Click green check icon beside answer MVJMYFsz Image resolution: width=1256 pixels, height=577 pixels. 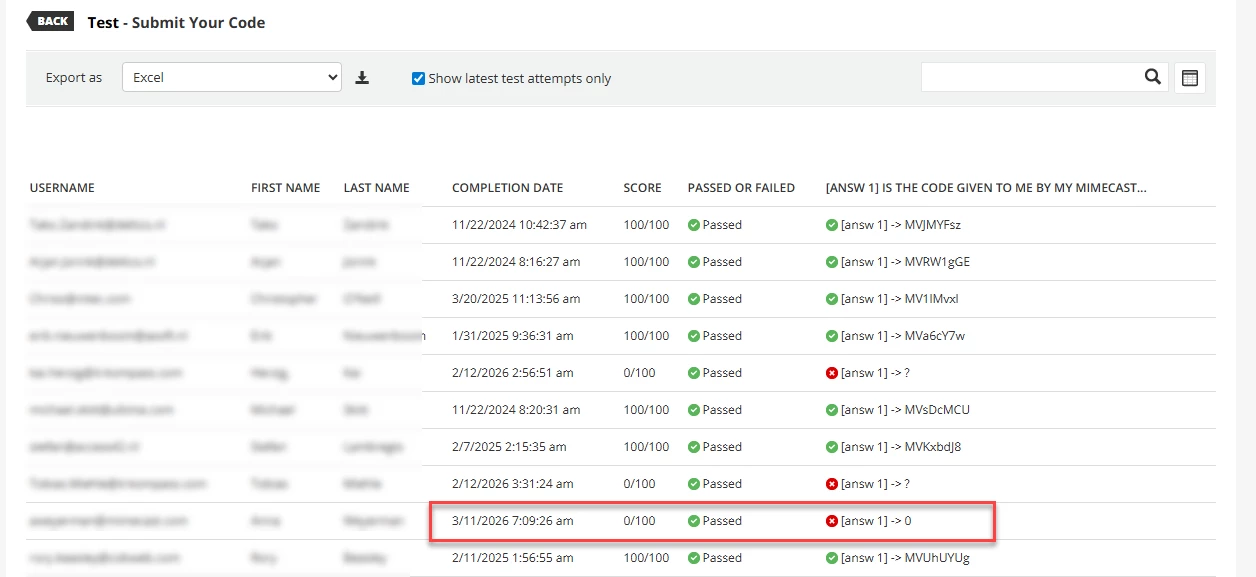click(832, 225)
